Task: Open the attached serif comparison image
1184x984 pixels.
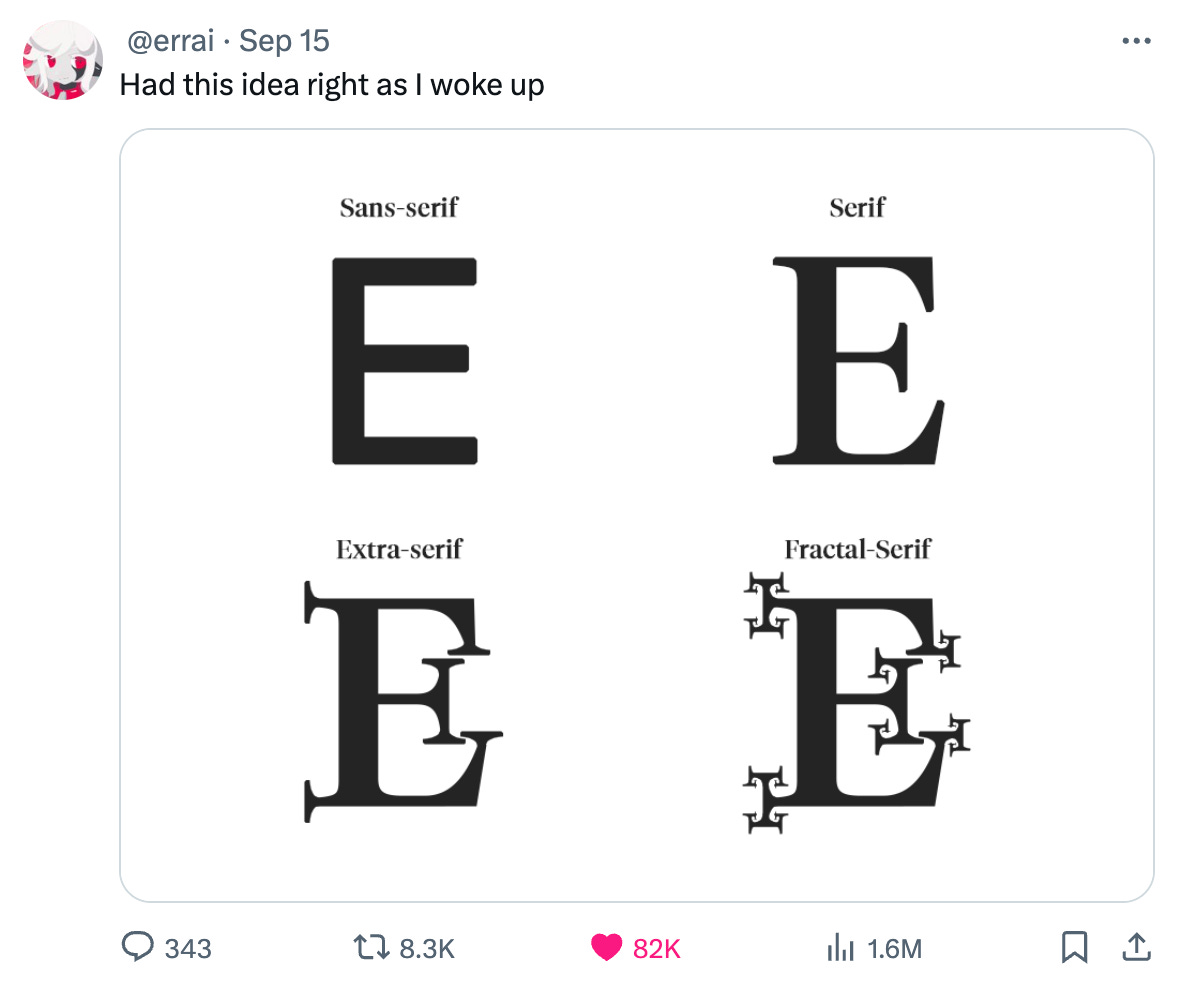Action: 637,515
